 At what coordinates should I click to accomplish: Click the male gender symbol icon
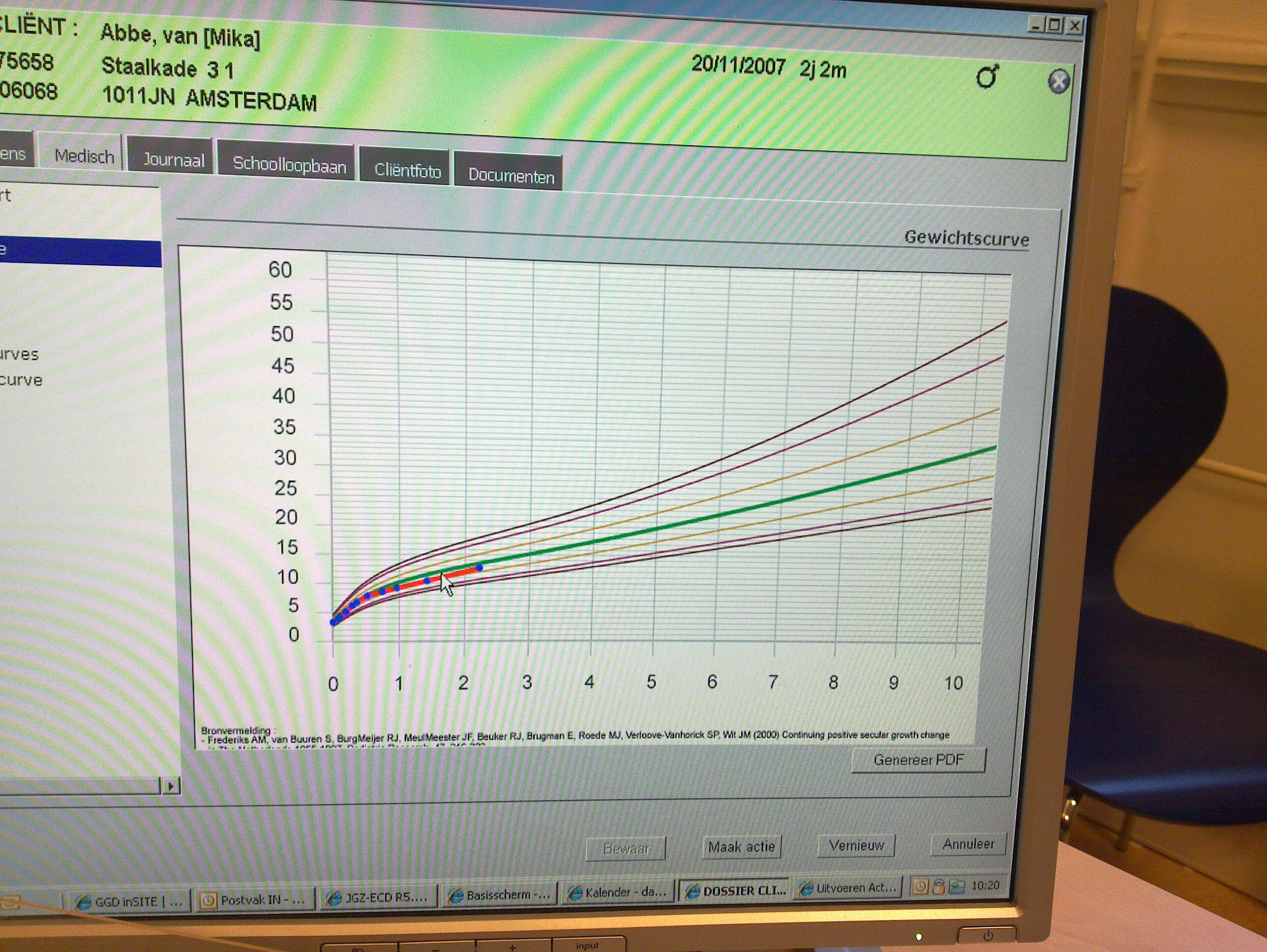(987, 77)
